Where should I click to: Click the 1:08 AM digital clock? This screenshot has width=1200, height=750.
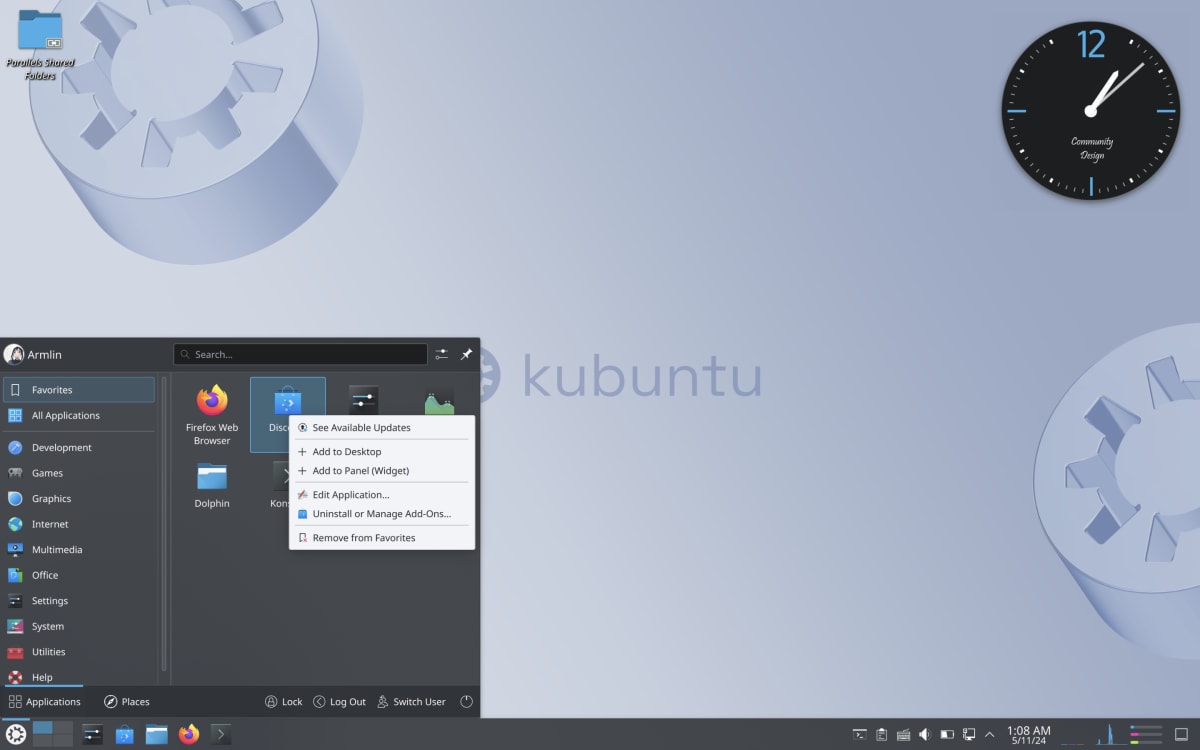tap(1028, 735)
